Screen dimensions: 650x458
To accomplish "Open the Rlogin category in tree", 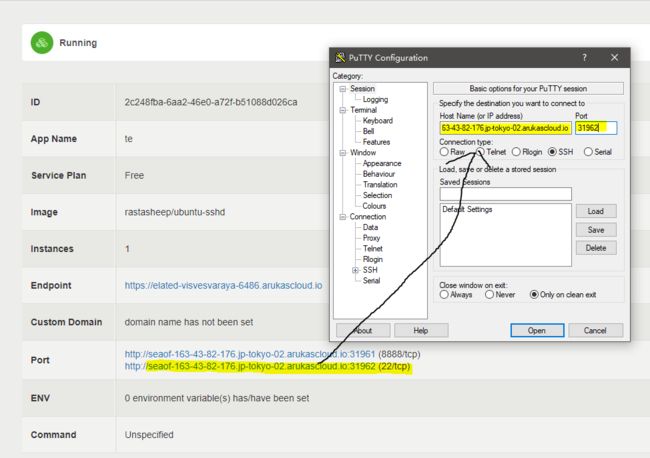I will click(373, 259).
